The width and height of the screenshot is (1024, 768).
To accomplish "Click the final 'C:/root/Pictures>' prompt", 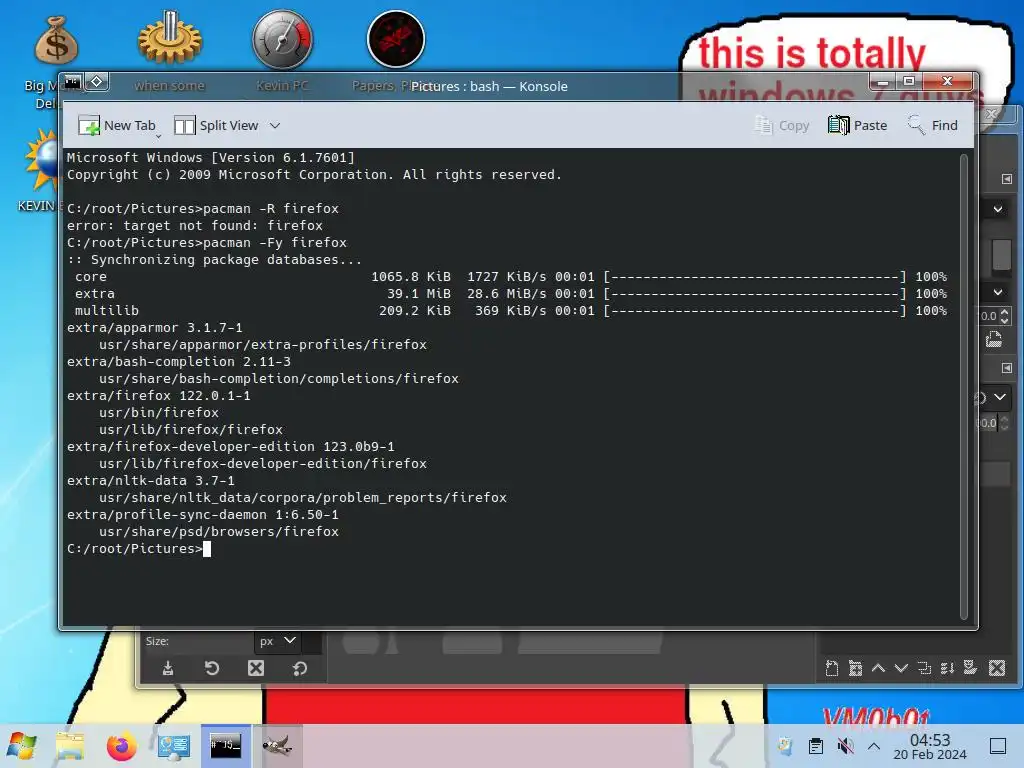I will pos(135,548).
